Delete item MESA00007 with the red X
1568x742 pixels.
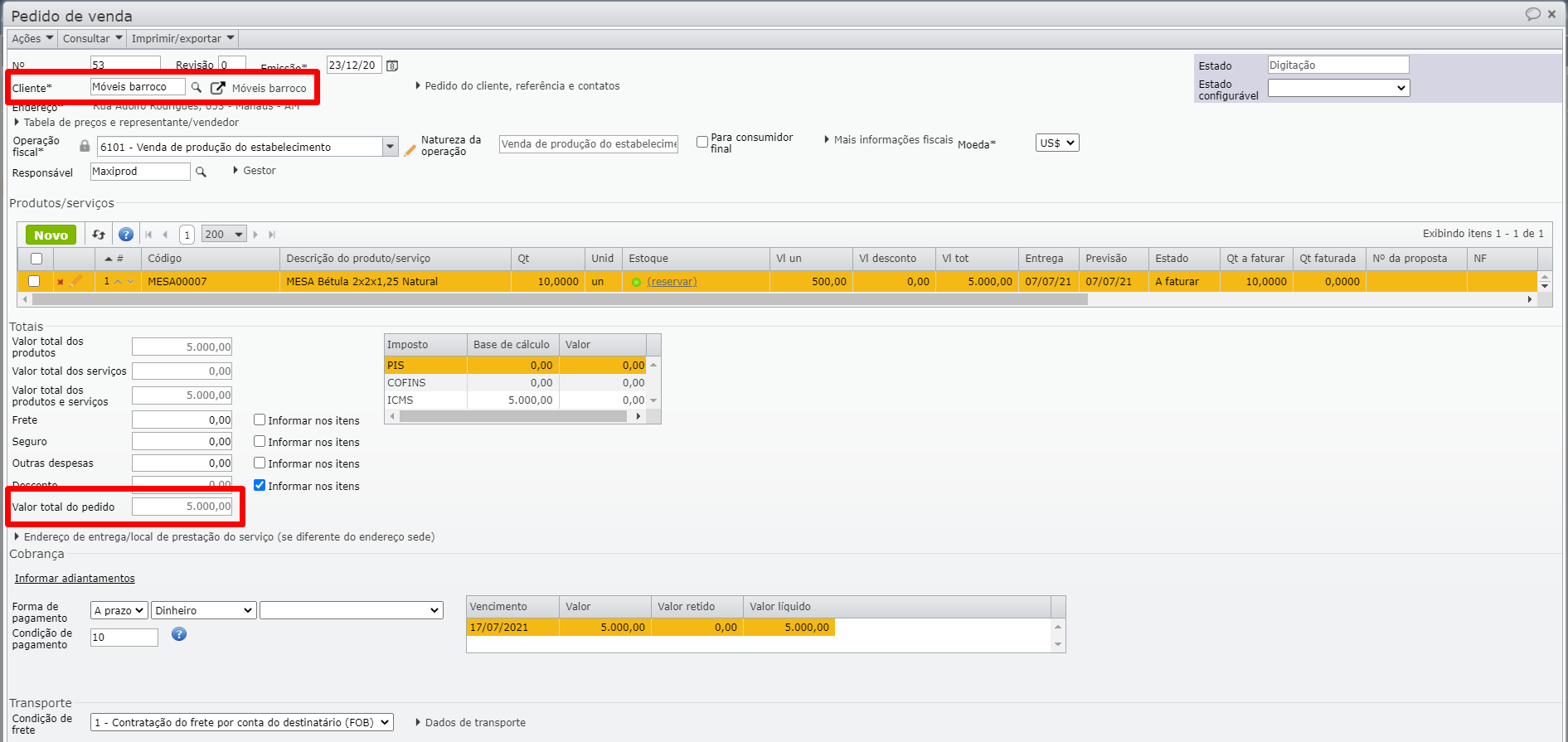(x=60, y=282)
